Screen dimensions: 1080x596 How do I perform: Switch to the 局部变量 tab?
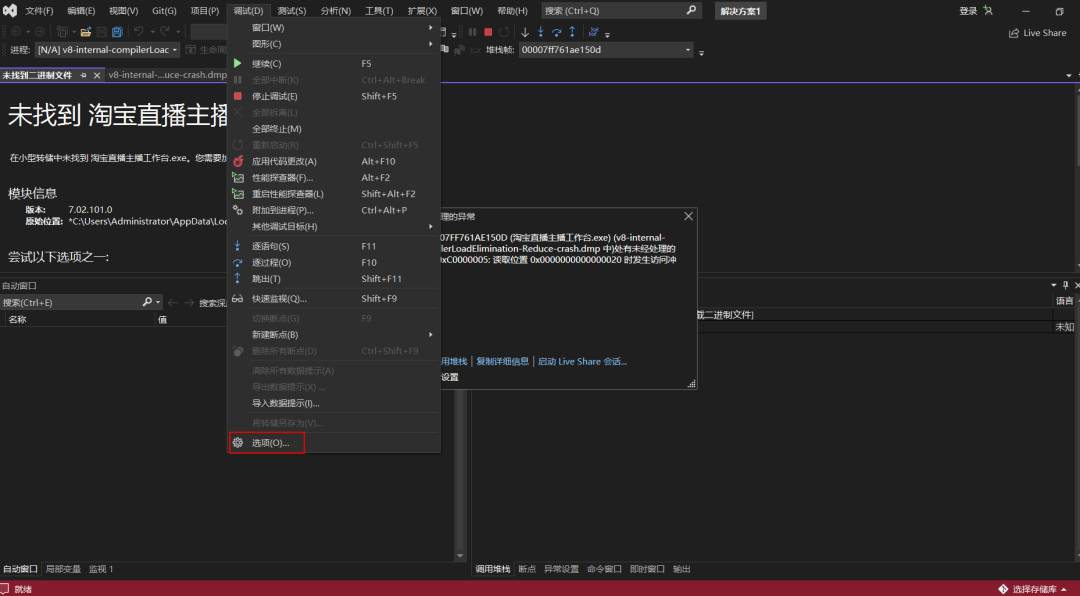(x=63, y=569)
